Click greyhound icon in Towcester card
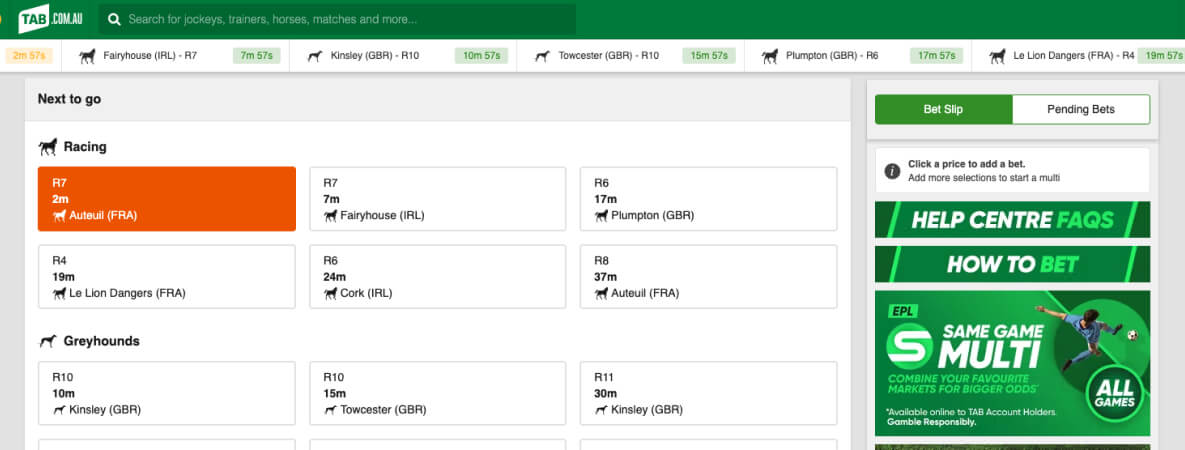This screenshot has height=450, width=1185. tap(330, 410)
